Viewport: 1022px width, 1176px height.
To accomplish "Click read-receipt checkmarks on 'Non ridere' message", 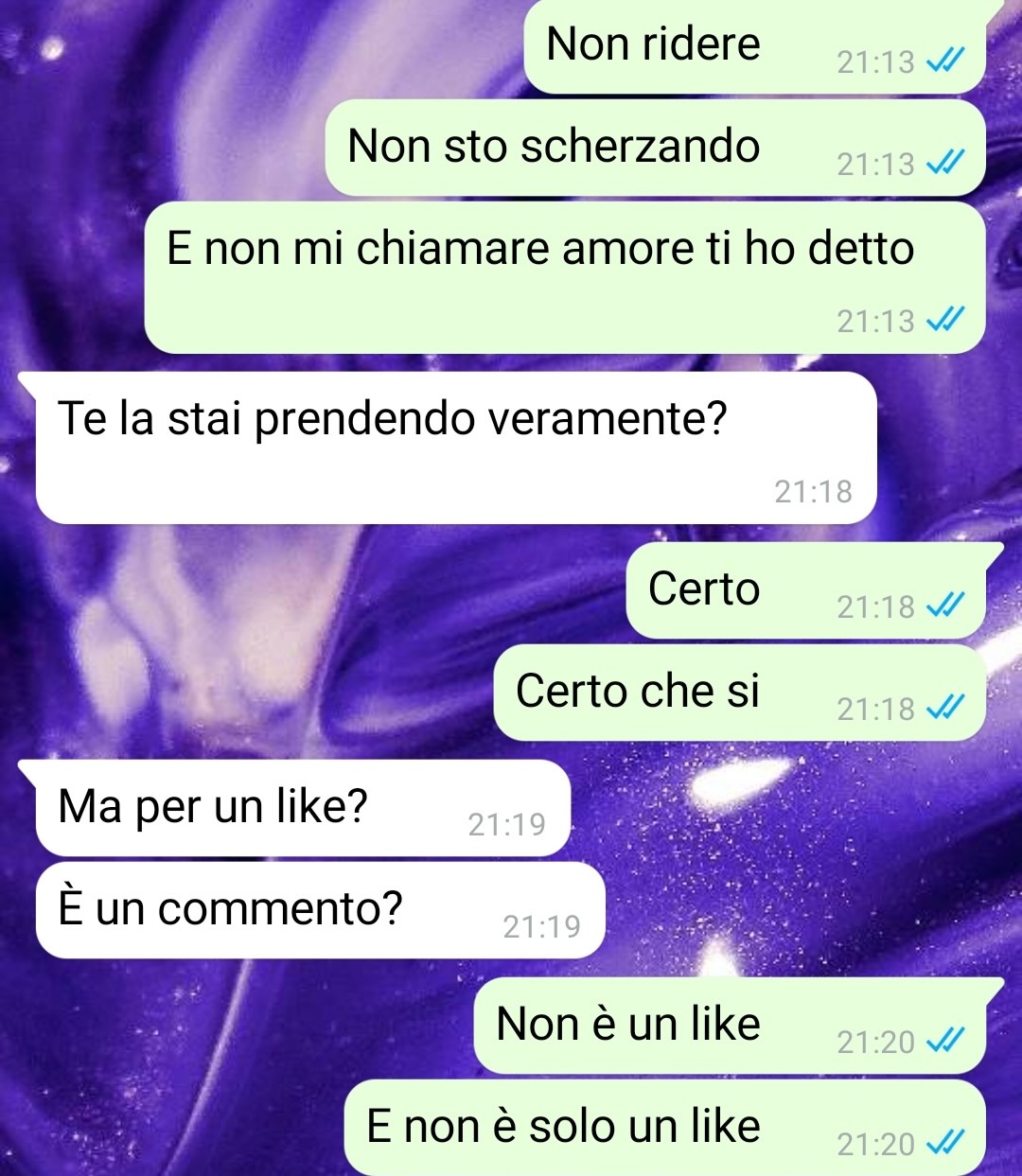I will 944,61.
